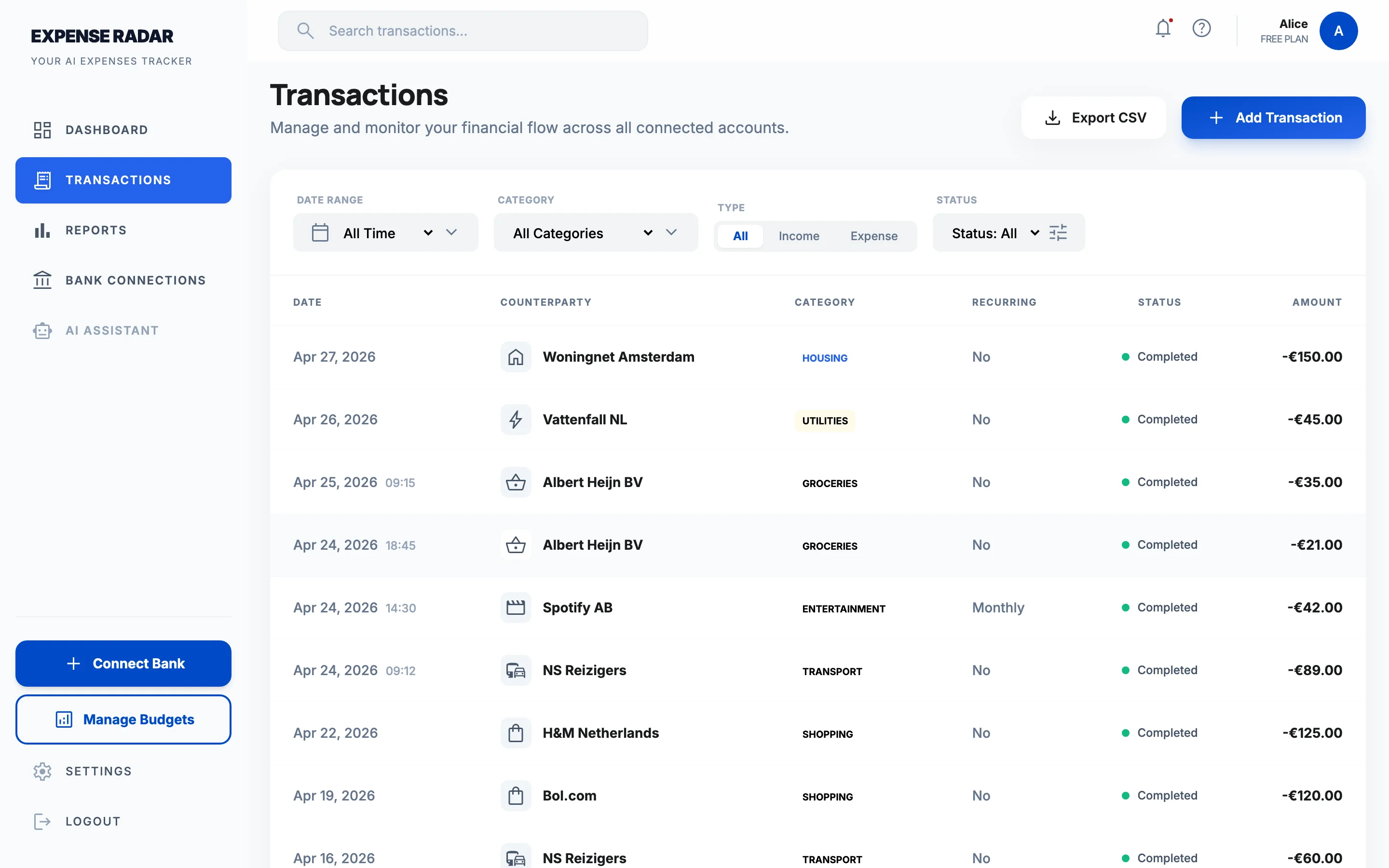The width and height of the screenshot is (1389, 868).
Task: Open the AI Assistant robot icon
Action: 42,330
